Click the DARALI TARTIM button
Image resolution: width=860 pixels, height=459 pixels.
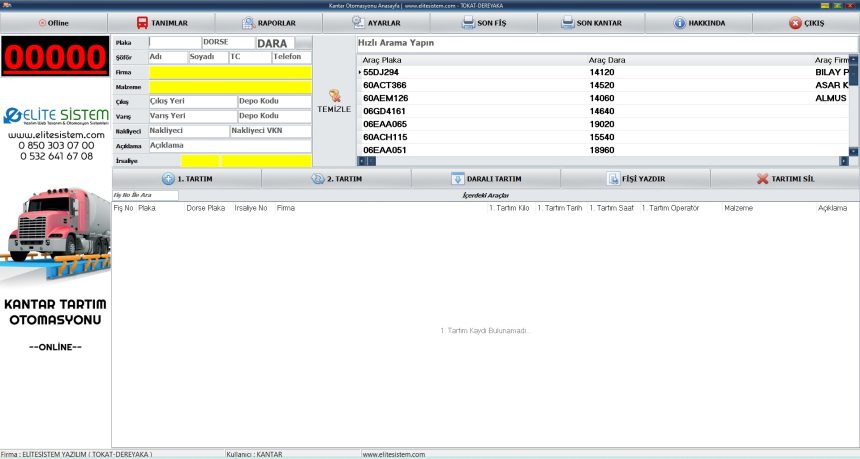(485, 179)
